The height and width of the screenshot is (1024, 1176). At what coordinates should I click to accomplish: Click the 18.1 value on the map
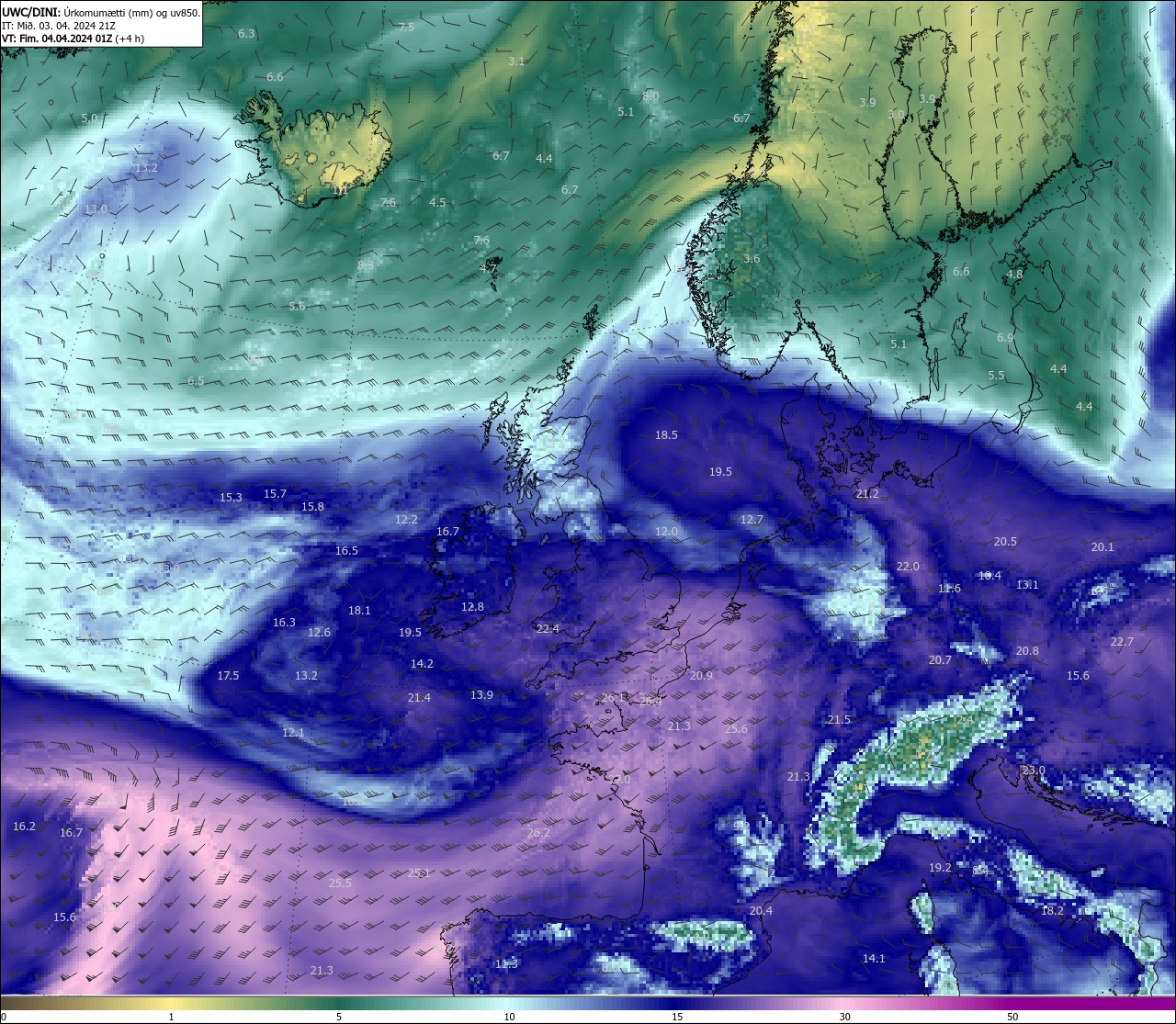[x=359, y=611]
